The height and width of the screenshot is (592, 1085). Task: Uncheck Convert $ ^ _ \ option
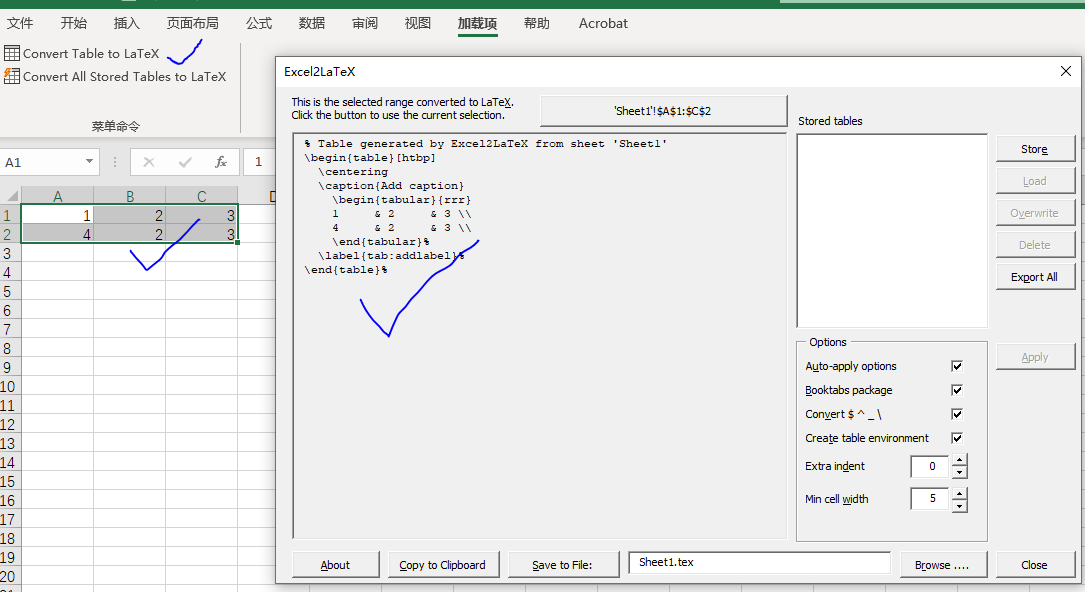[956, 414]
